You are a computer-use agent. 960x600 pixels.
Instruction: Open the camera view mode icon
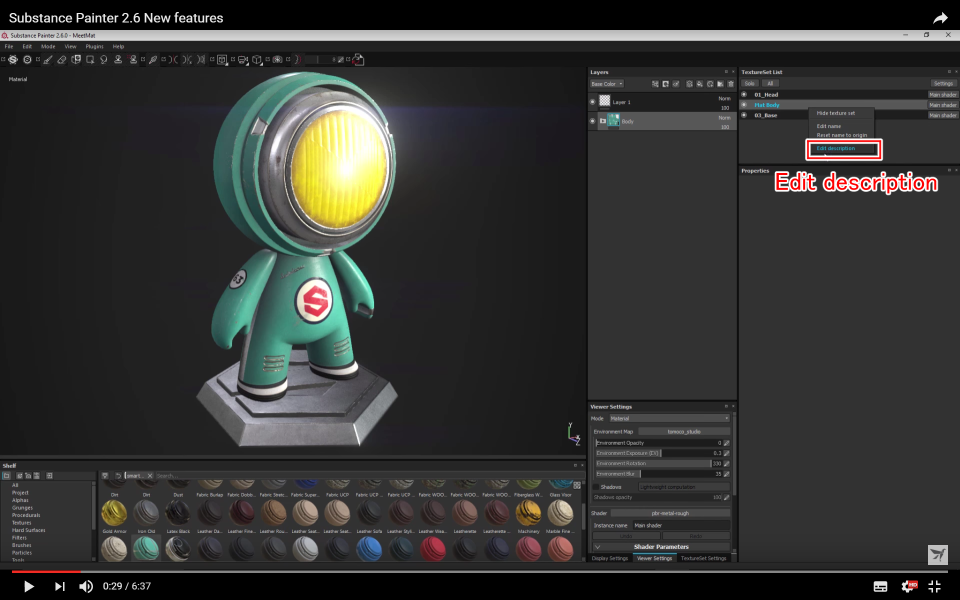pos(242,59)
